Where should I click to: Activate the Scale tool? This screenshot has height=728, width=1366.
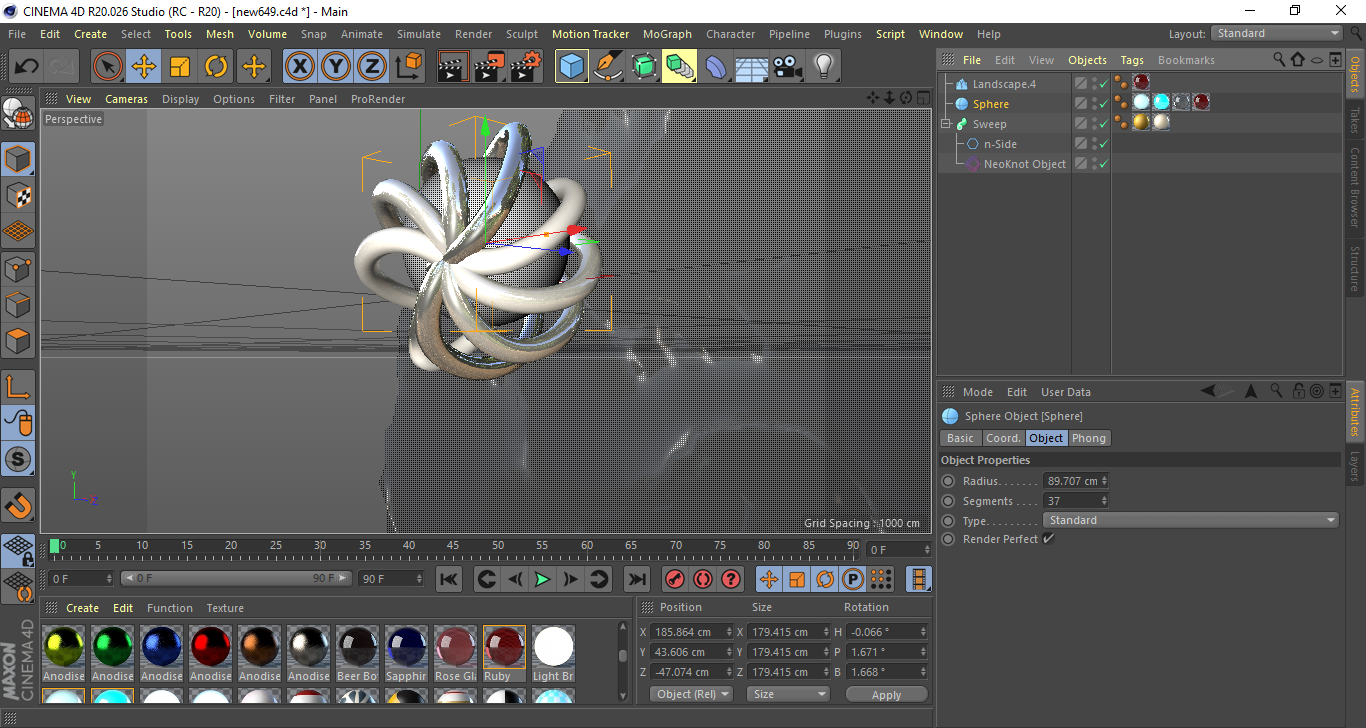tap(180, 67)
